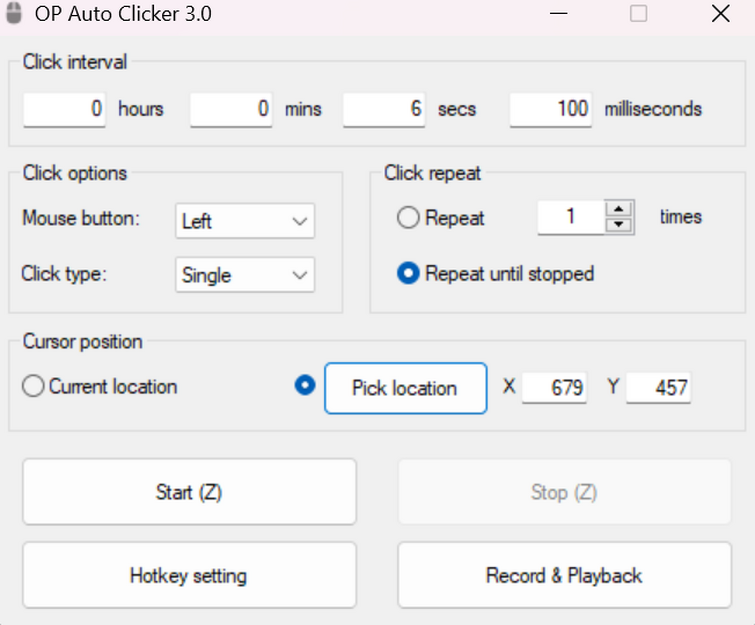The image size is (755, 625).
Task: Open the Mouse button dropdown
Action: tap(245, 221)
